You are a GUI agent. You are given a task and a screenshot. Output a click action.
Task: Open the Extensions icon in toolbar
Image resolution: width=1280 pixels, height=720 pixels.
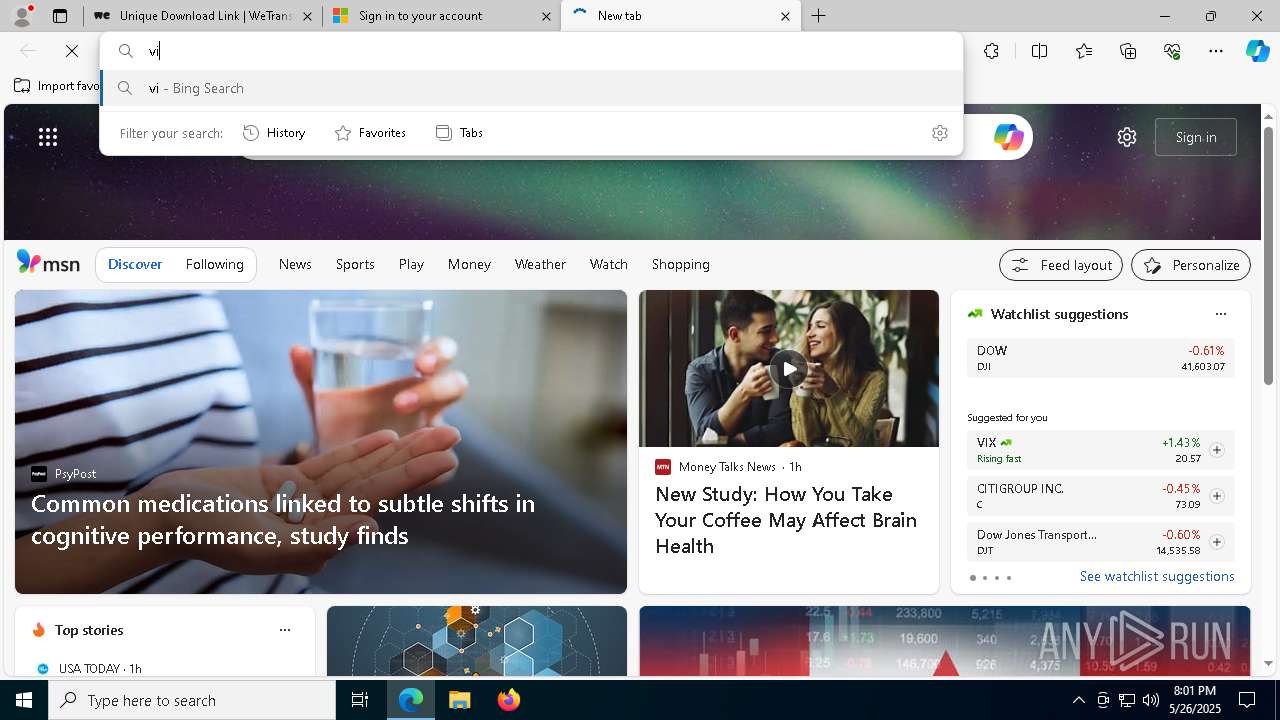coord(991,51)
